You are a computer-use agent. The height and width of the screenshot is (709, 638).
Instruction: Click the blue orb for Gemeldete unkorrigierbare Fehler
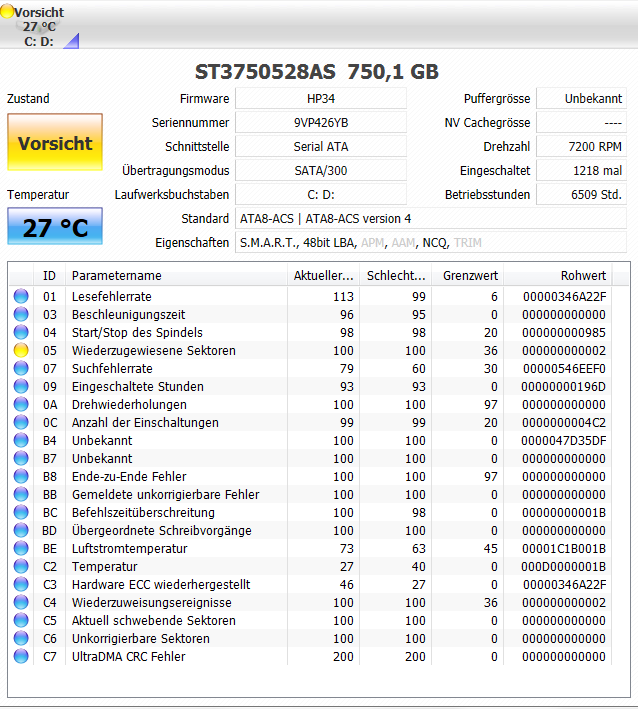21,494
